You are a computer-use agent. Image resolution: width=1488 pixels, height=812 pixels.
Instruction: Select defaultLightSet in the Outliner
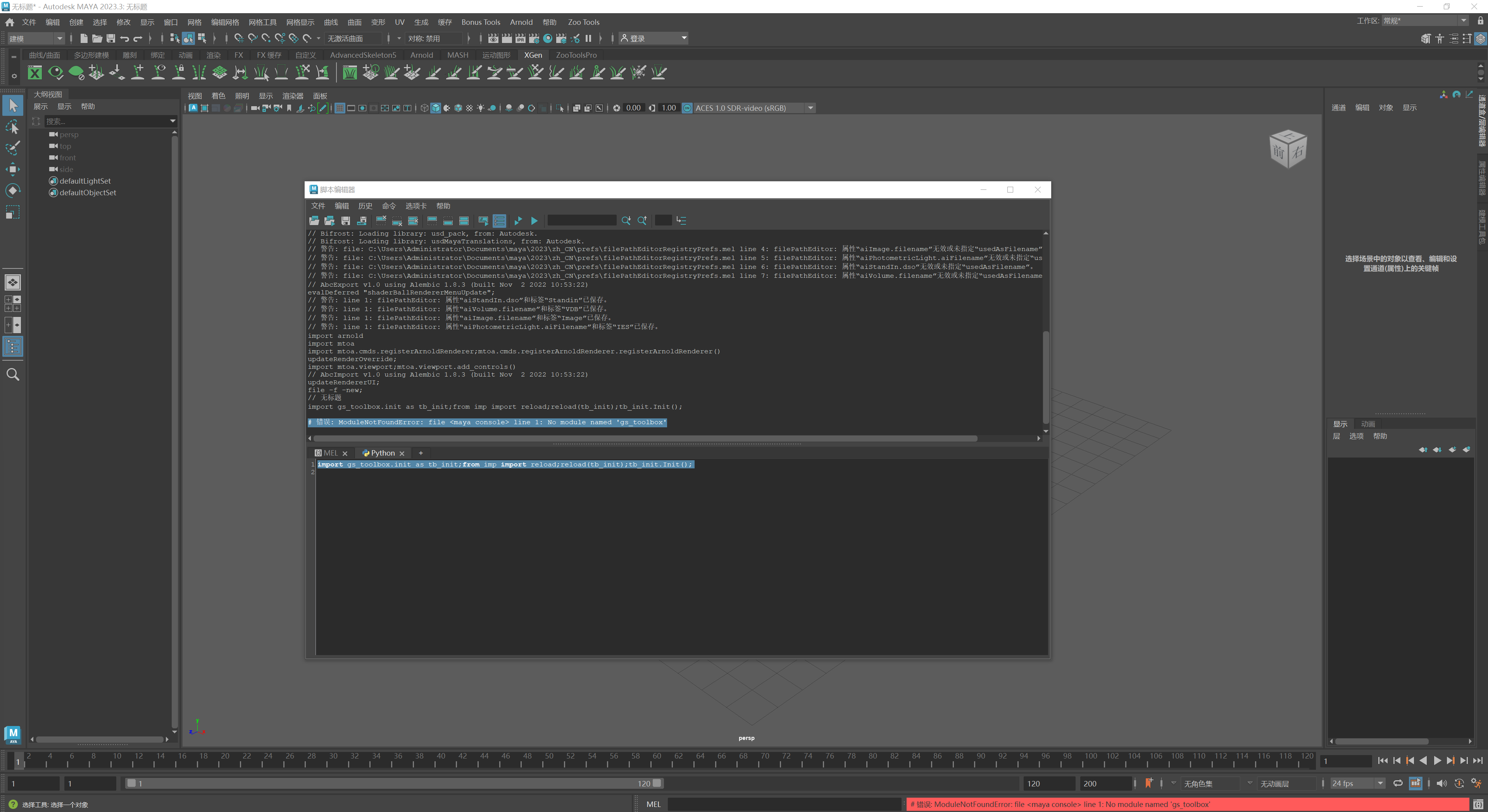85,181
